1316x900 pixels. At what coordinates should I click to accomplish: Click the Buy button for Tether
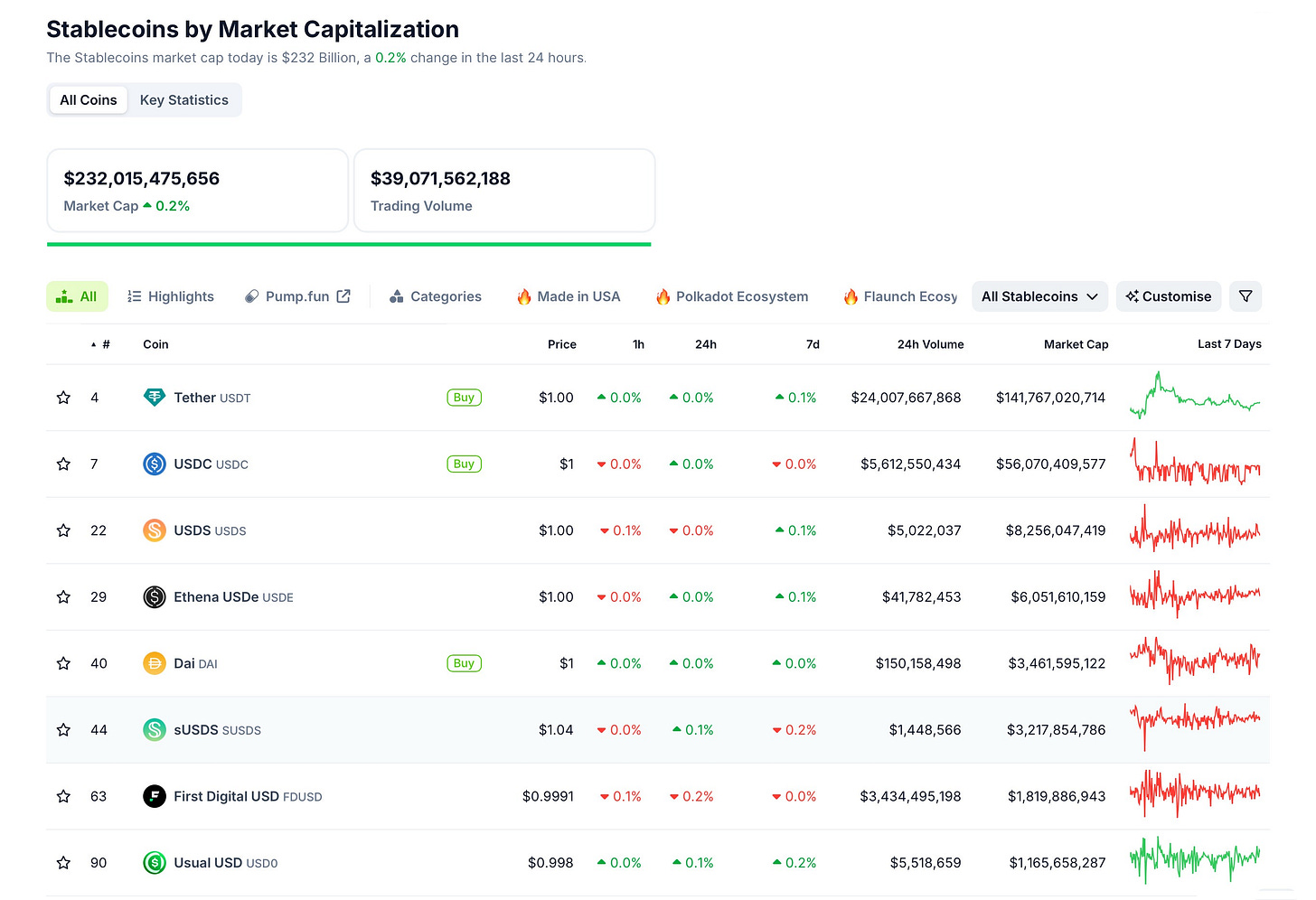click(x=464, y=398)
